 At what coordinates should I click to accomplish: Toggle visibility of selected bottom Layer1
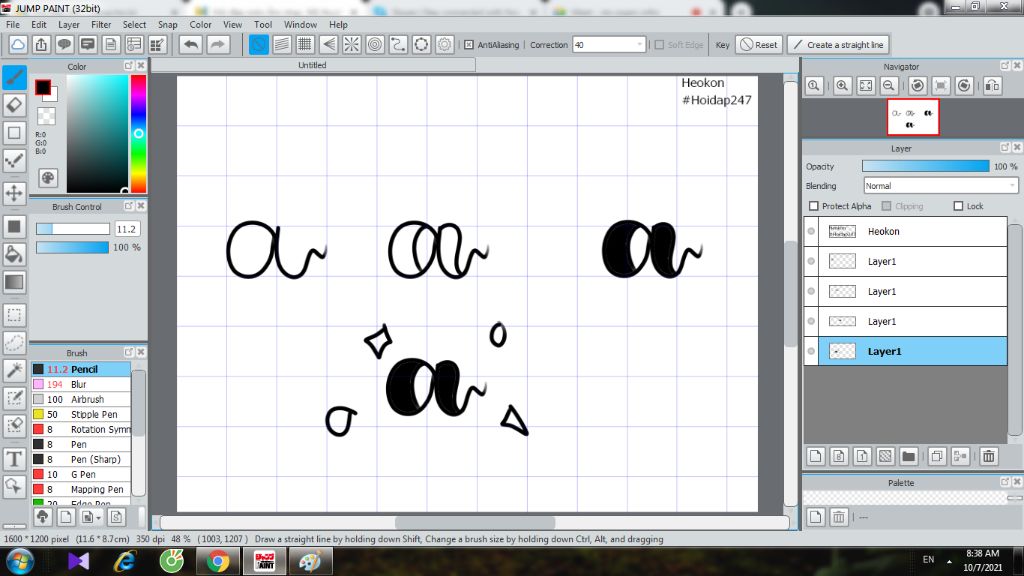tap(811, 351)
